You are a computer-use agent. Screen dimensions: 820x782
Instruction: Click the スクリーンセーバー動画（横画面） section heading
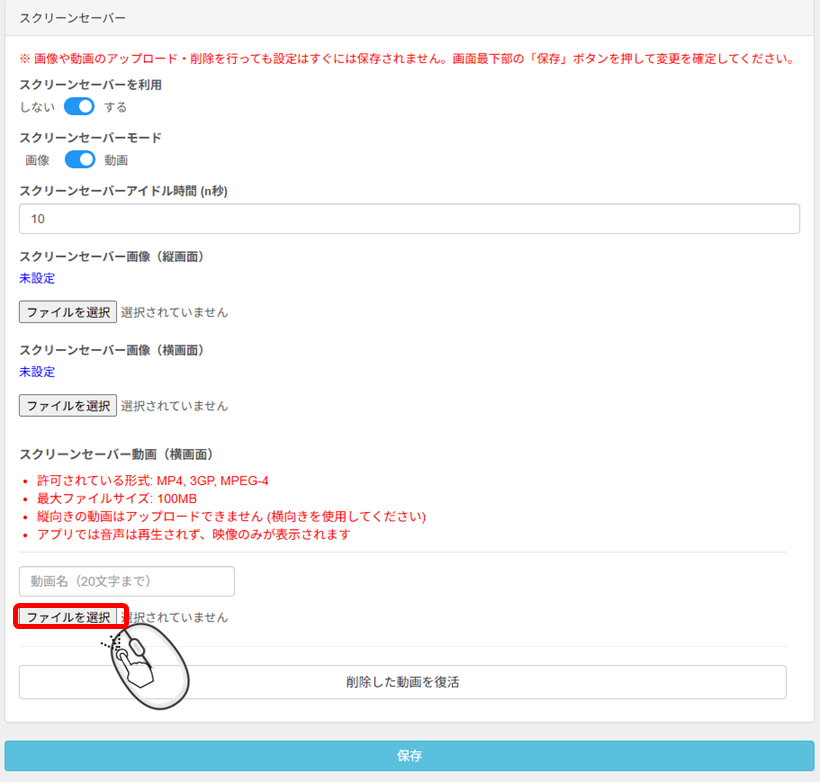pyautogui.click(x=117, y=454)
